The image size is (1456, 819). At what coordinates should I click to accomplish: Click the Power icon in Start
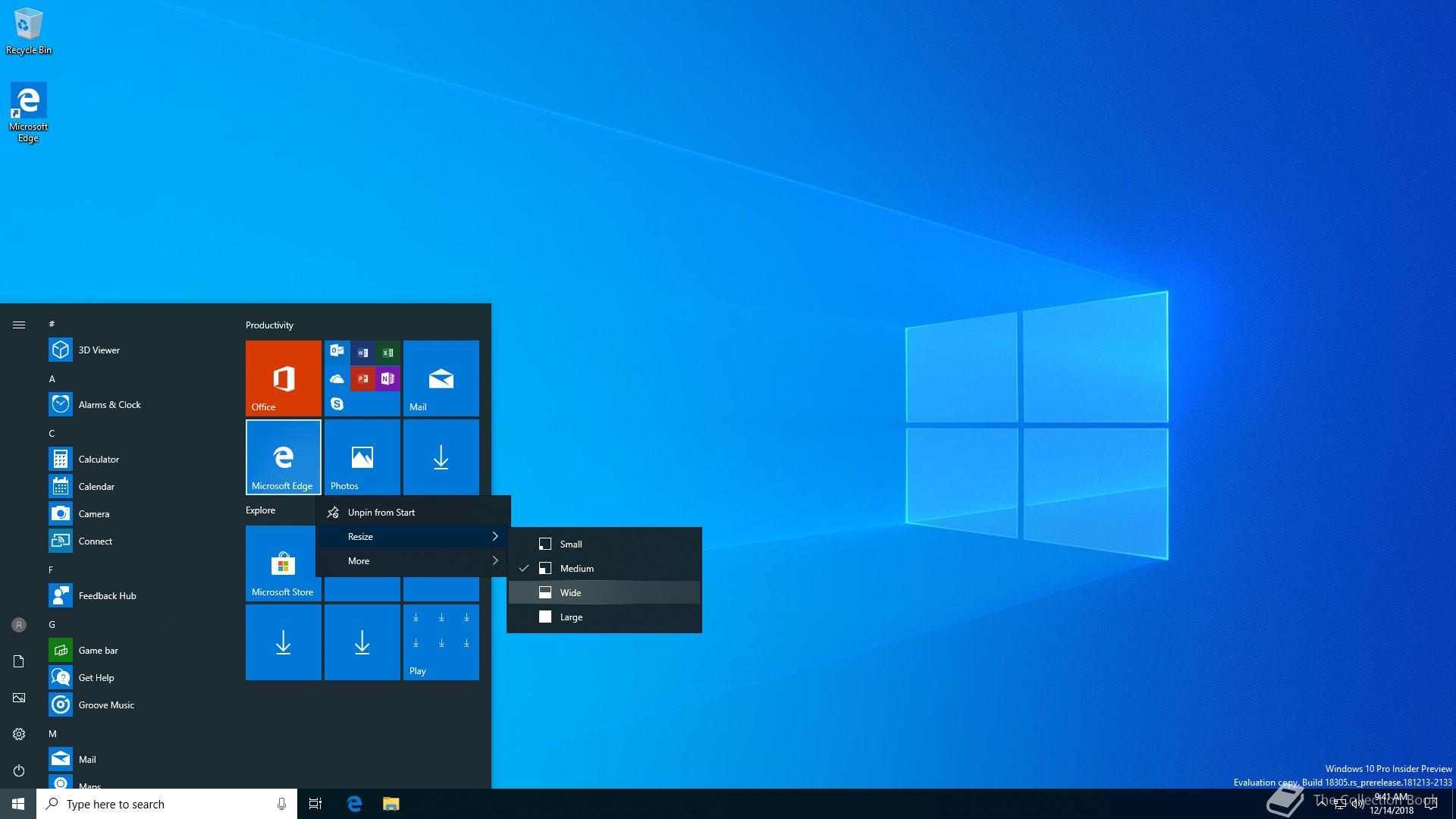tap(19, 770)
